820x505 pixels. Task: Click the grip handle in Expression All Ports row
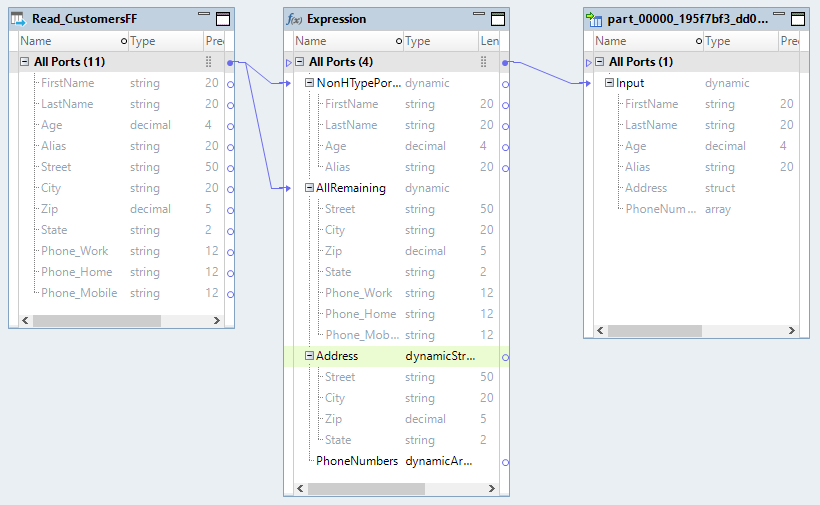click(483, 62)
